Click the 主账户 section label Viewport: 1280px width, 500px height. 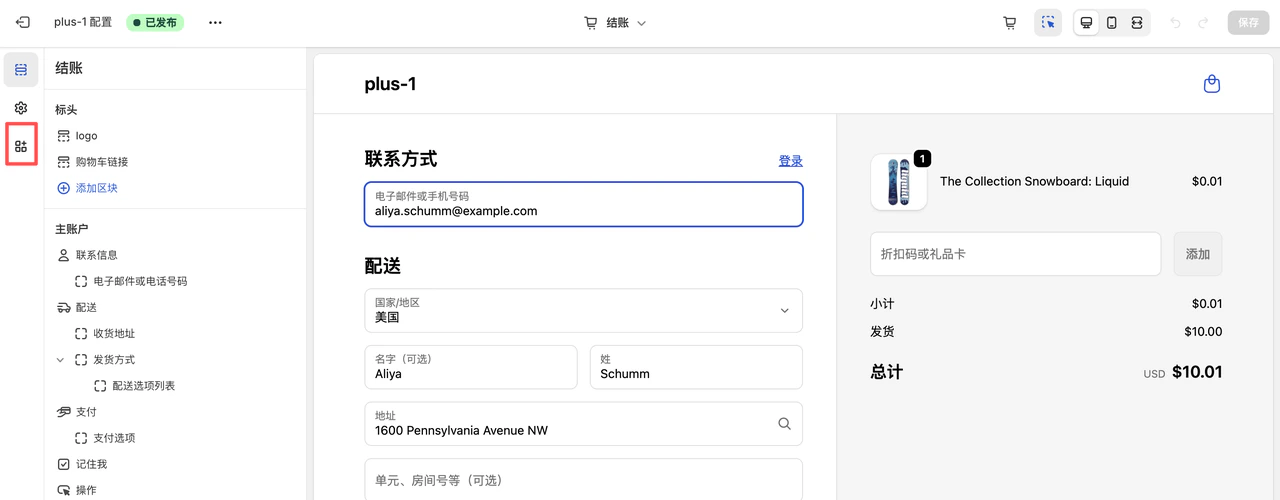pos(72,229)
